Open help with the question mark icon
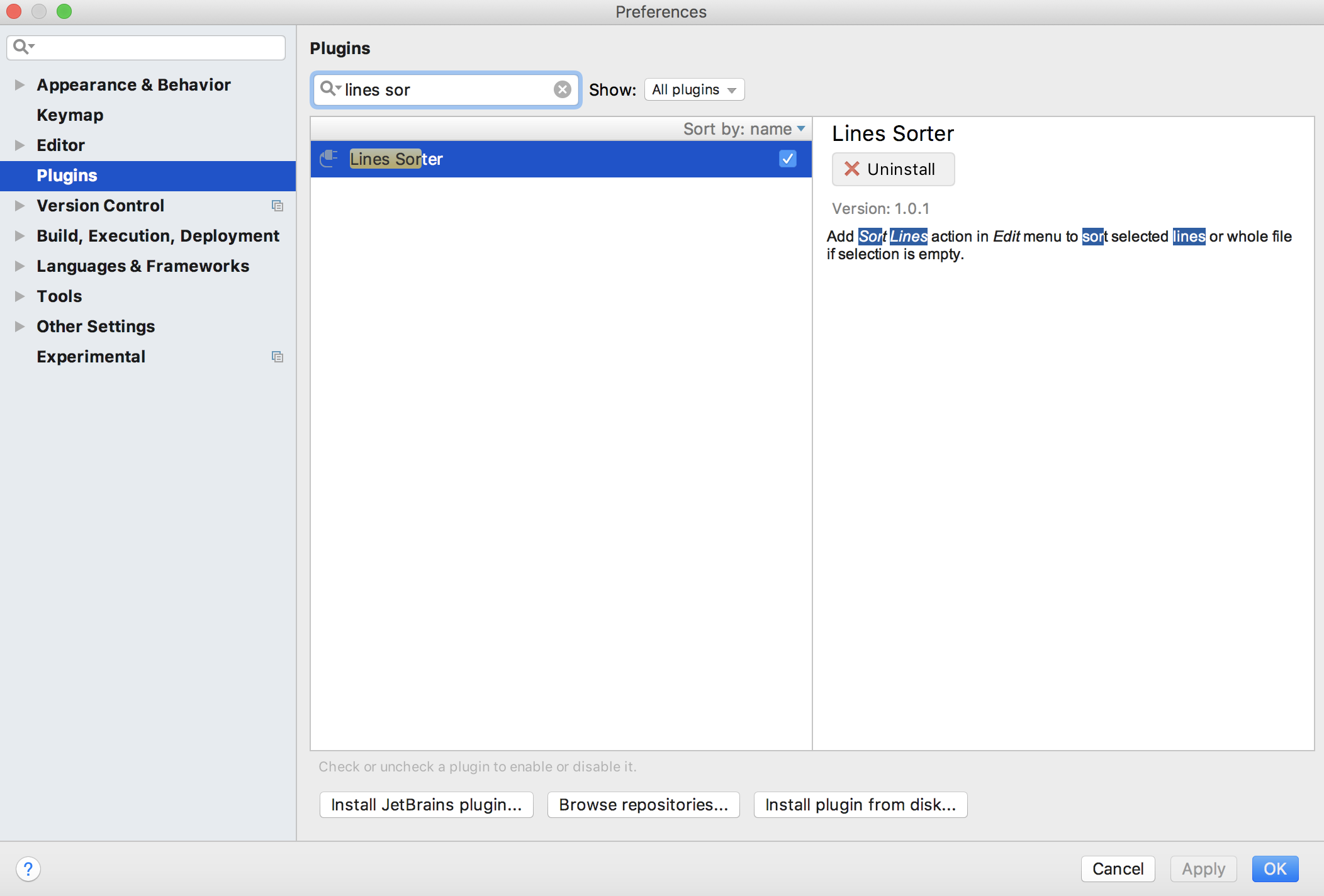 pos(28,869)
